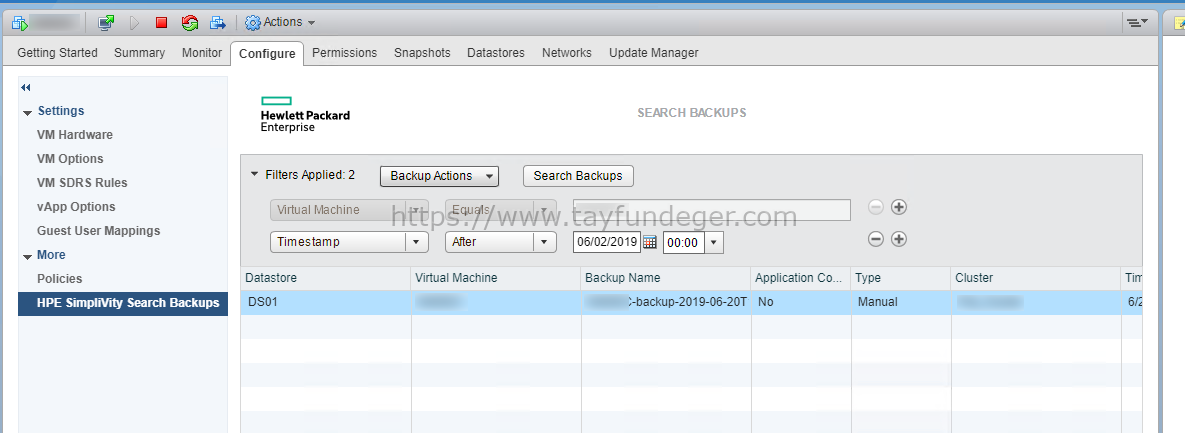
Task: Click the Hewlett Packard Enterprise logo
Action: (305, 114)
